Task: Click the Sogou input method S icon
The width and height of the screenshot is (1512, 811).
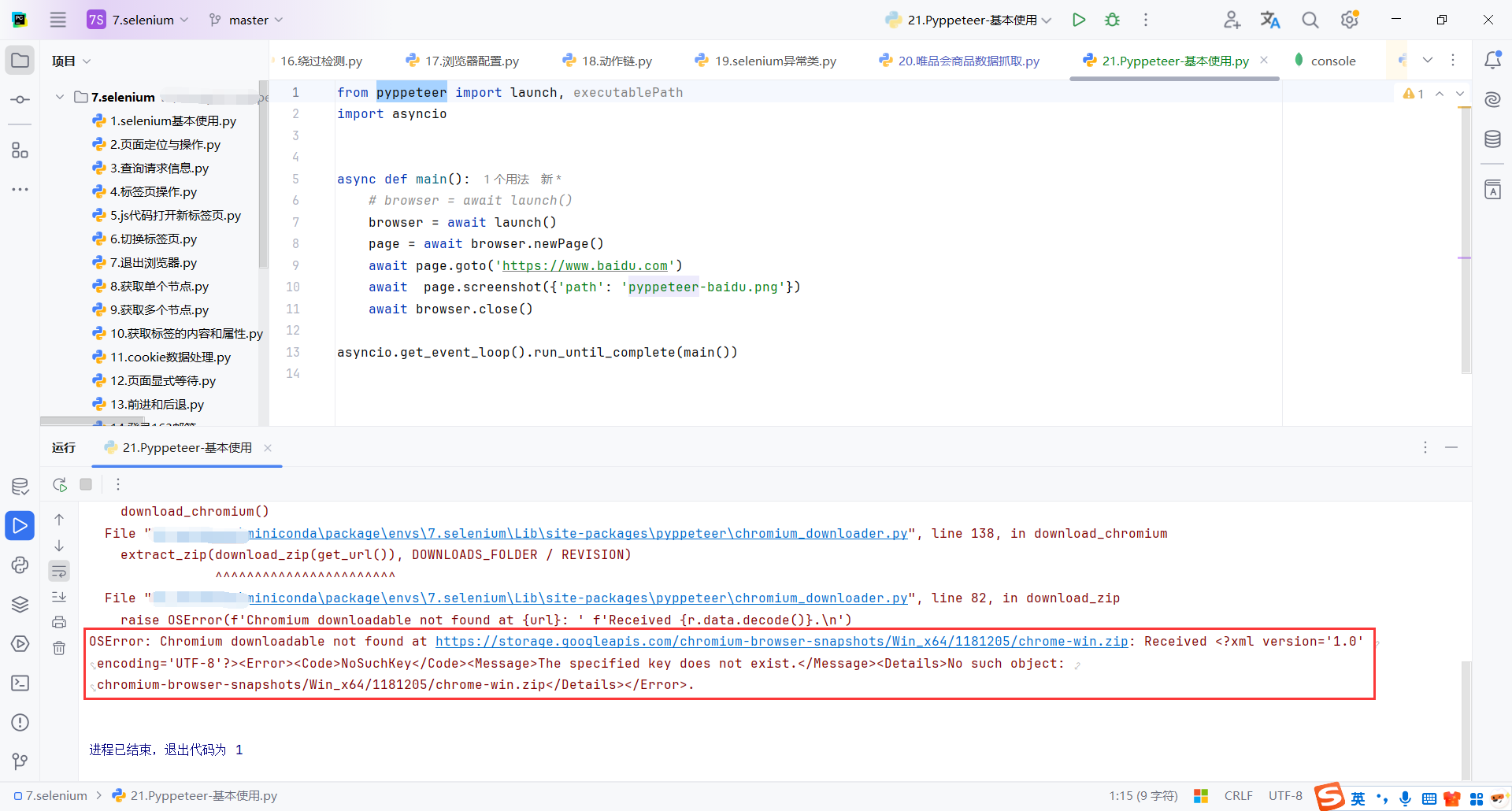Action: [x=1329, y=796]
